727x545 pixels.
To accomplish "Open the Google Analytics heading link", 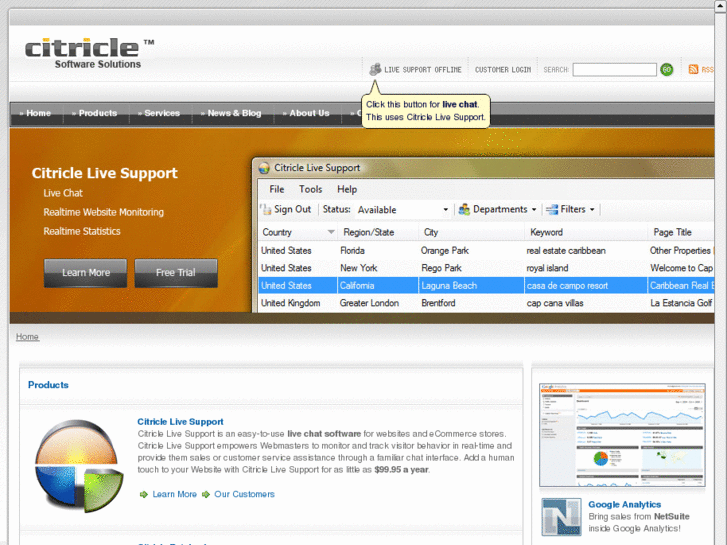I will point(625,505).
